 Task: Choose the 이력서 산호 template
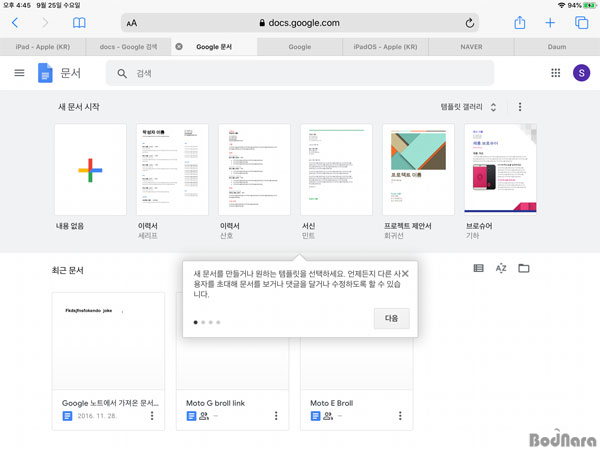[x=254, y=170]
